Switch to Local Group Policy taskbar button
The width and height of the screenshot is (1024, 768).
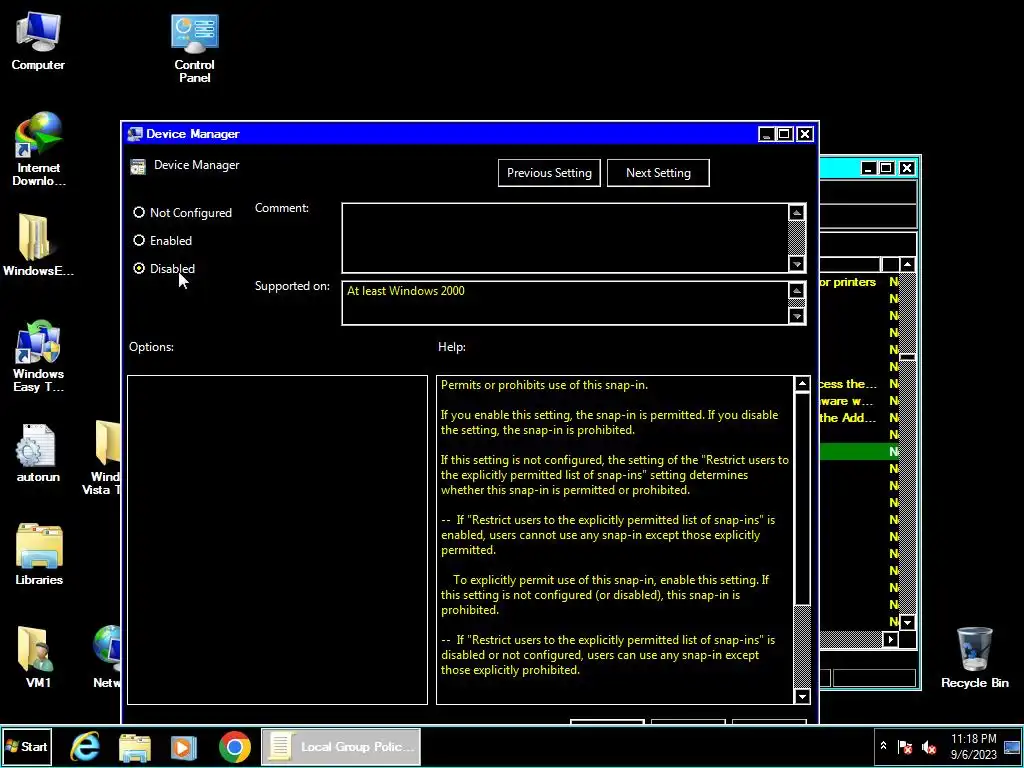(x=341, y=746)
